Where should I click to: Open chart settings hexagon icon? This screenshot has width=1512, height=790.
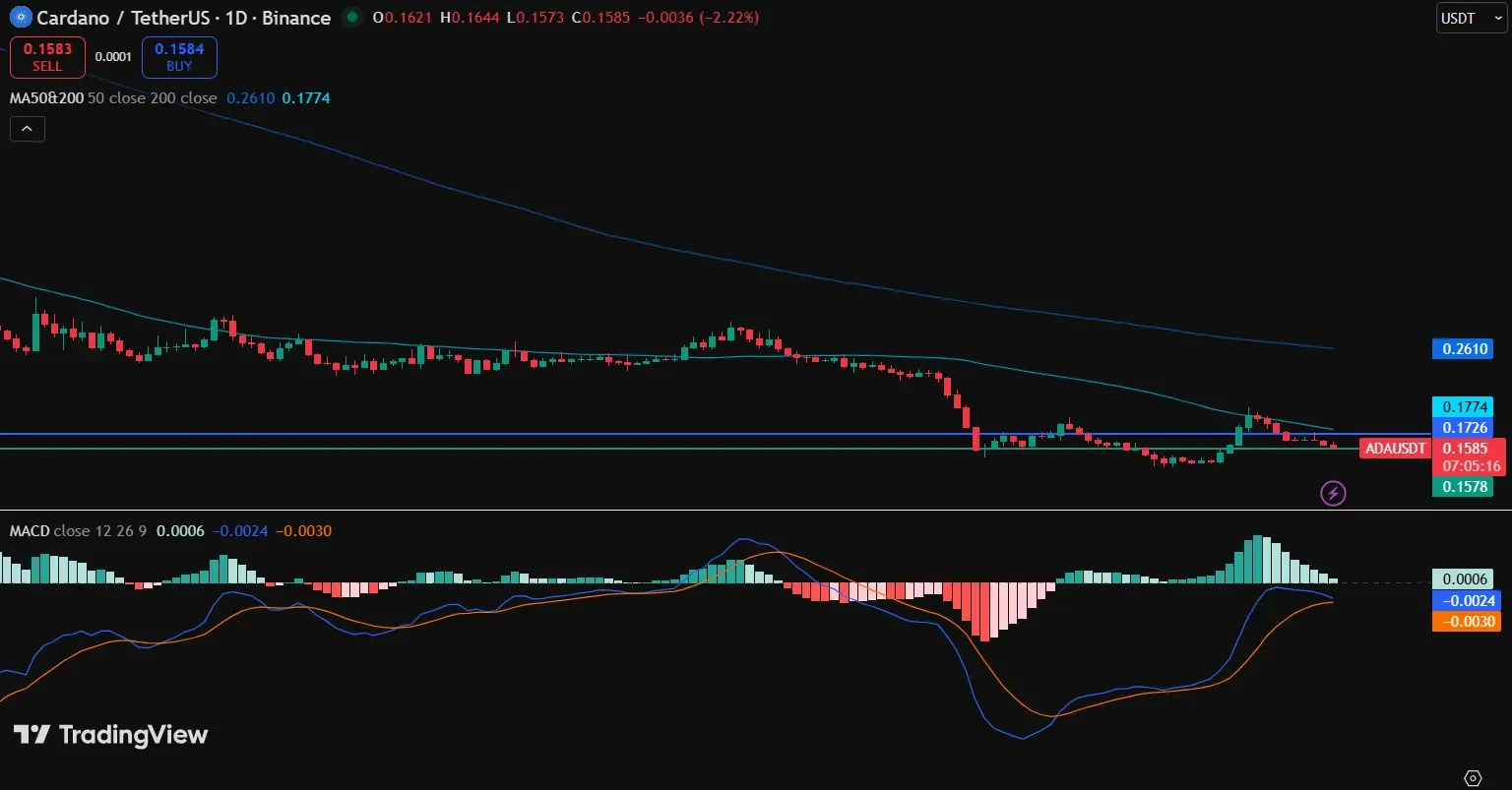(1473, 777)
